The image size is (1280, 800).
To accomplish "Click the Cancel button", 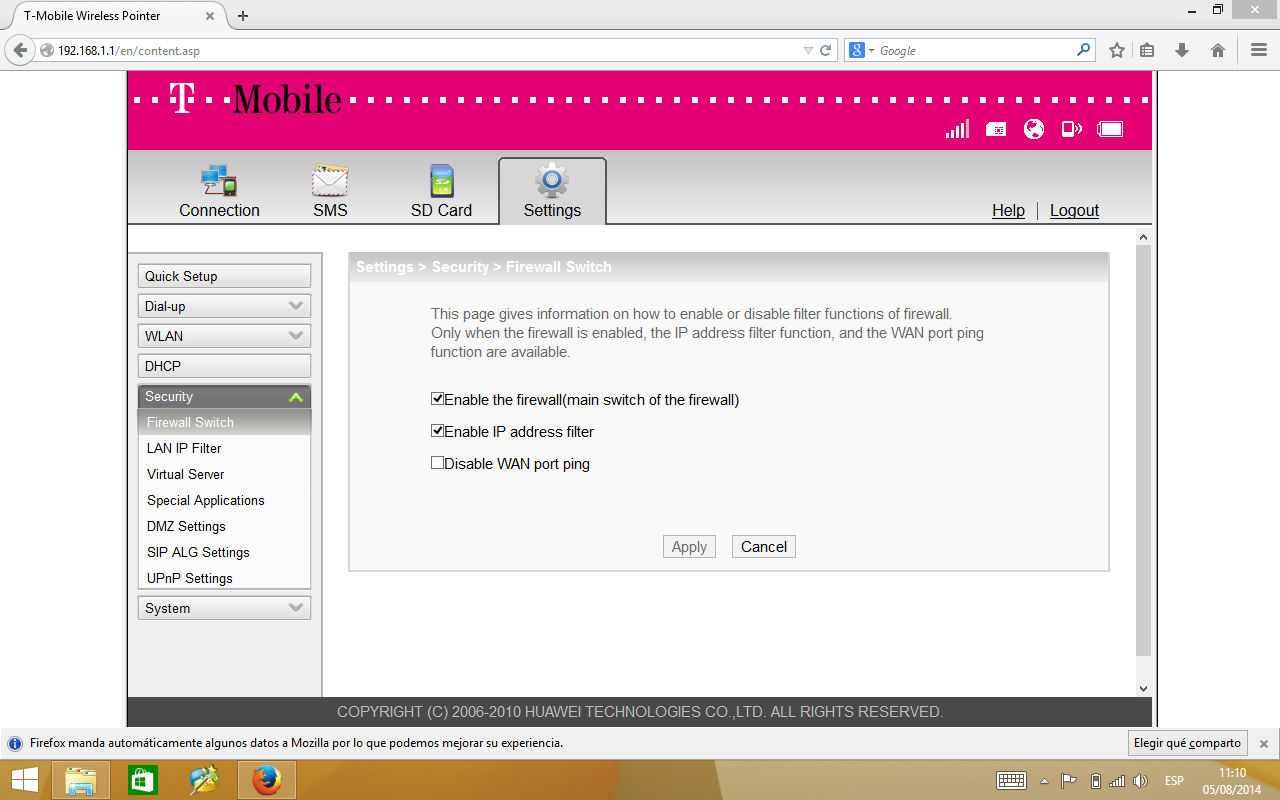I will pyautogui.click(x=764, y=547).
